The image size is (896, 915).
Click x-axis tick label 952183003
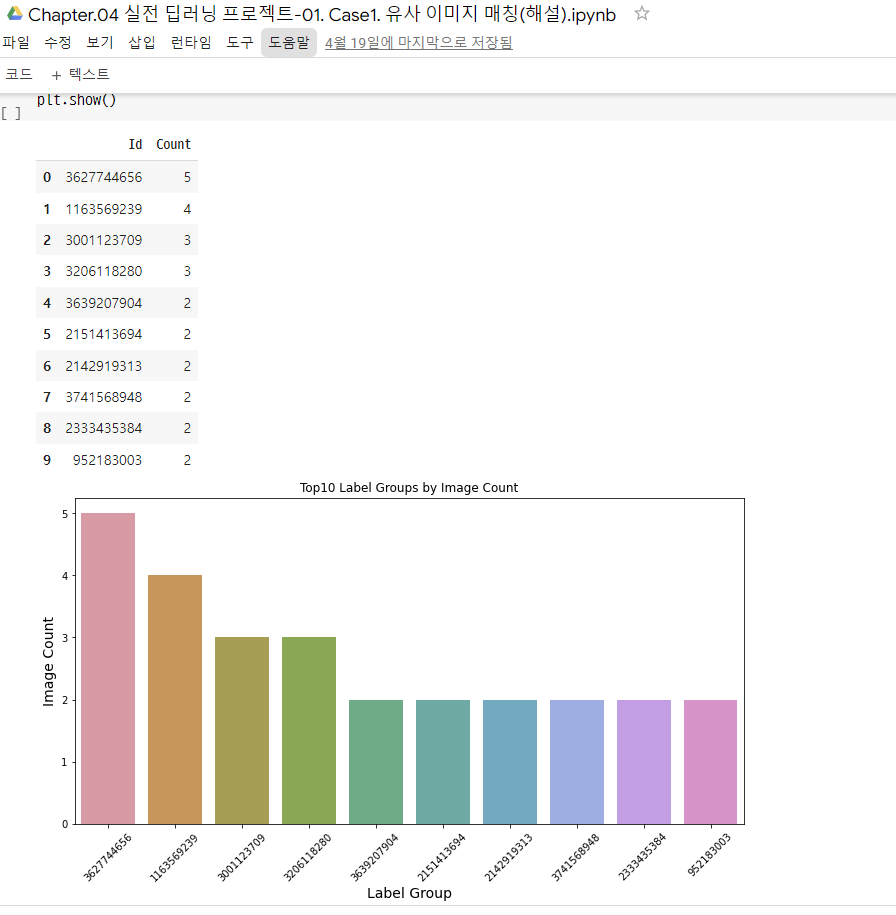coord(709,855)
